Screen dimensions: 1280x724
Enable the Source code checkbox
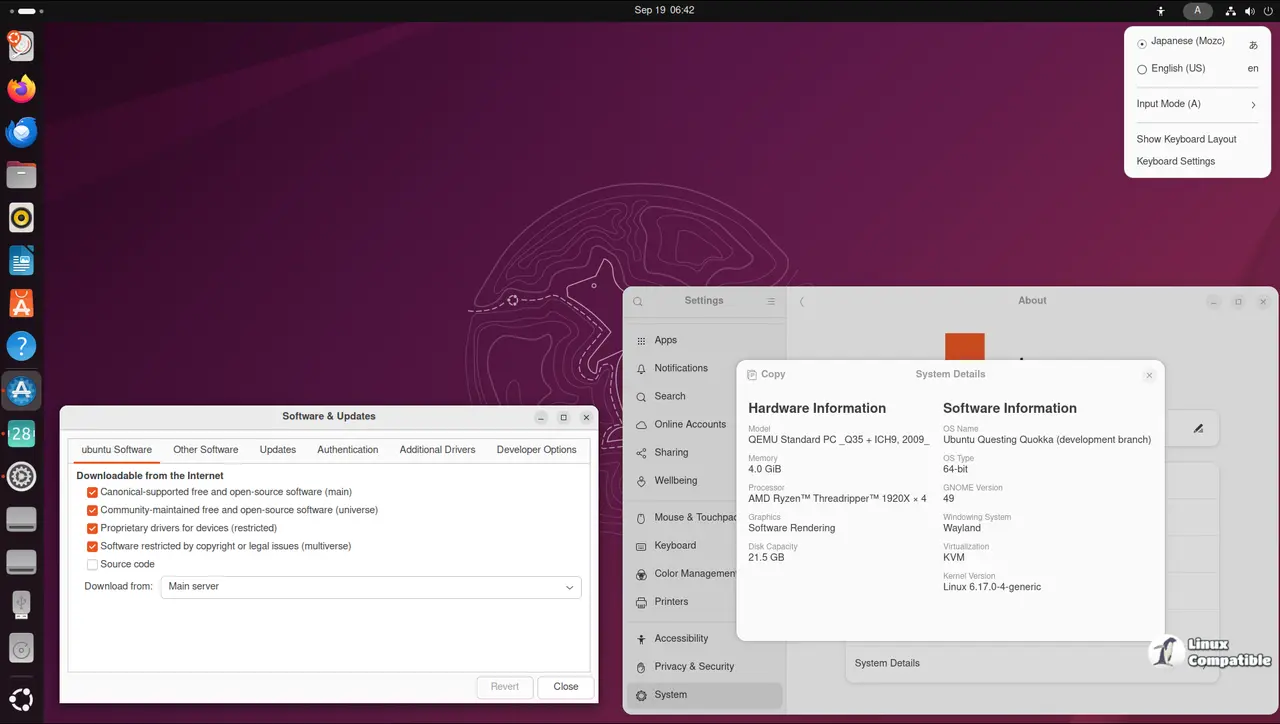tap(92, 564)
